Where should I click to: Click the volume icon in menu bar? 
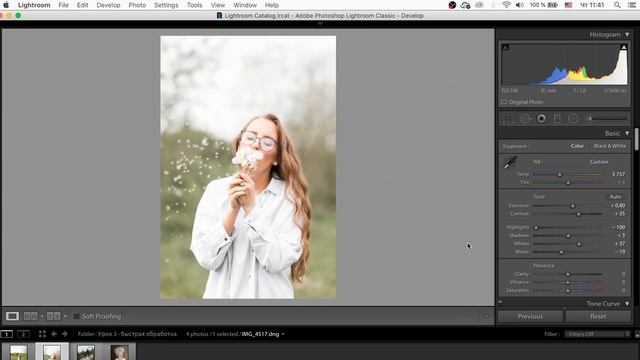pyautogui.click(x=520, y=5)
